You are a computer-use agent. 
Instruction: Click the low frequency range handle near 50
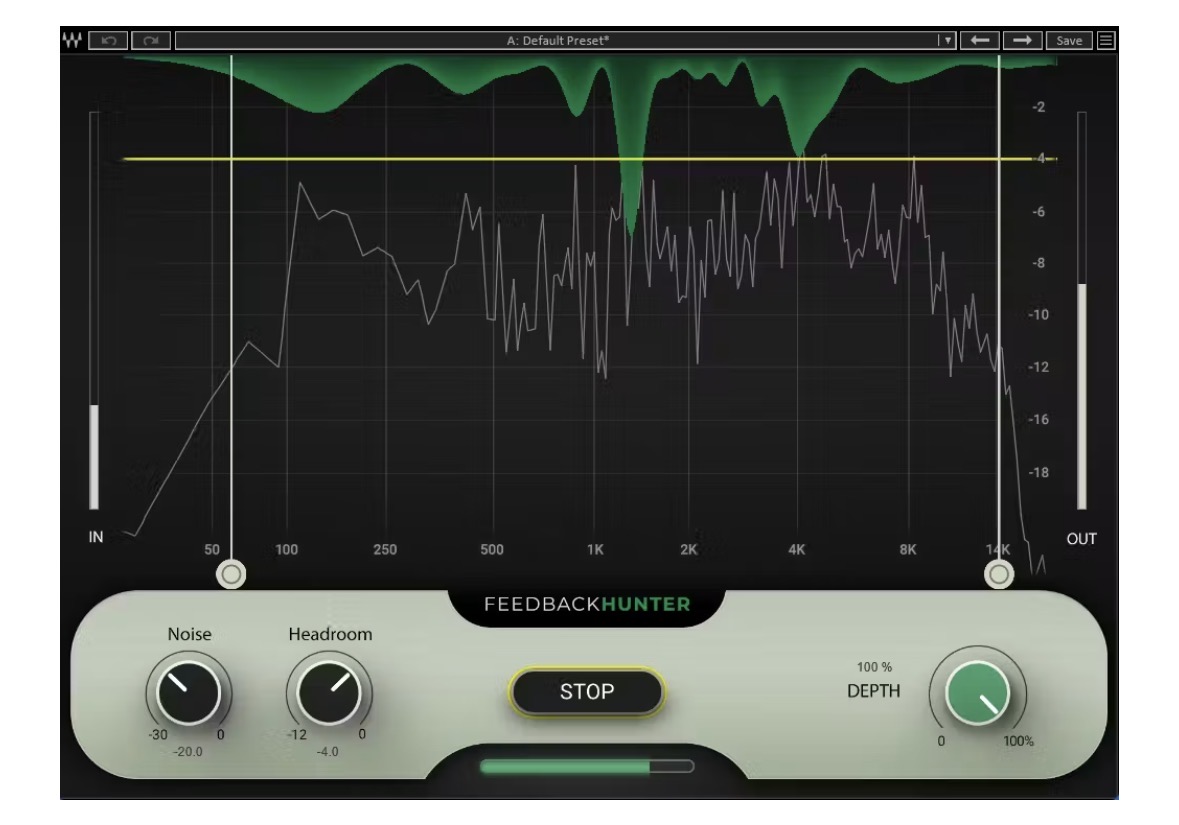231,575
